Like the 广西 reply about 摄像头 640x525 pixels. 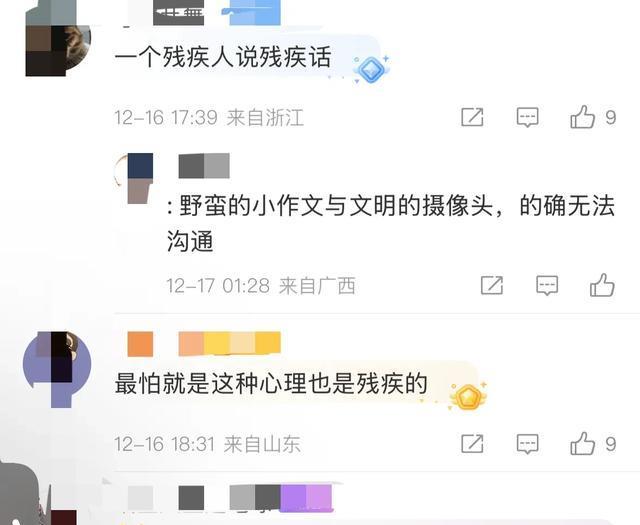click(x=602, y=285)
